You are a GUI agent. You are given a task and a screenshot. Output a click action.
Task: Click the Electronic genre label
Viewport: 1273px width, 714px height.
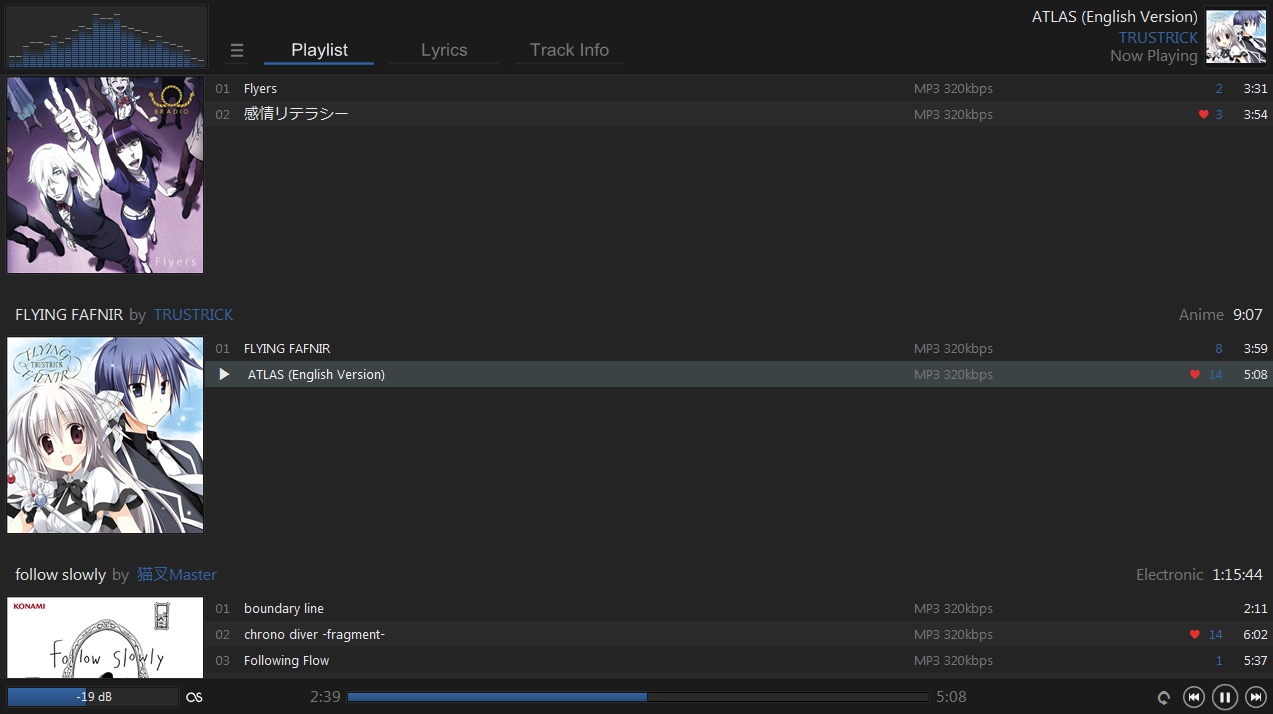point(1169,574)
